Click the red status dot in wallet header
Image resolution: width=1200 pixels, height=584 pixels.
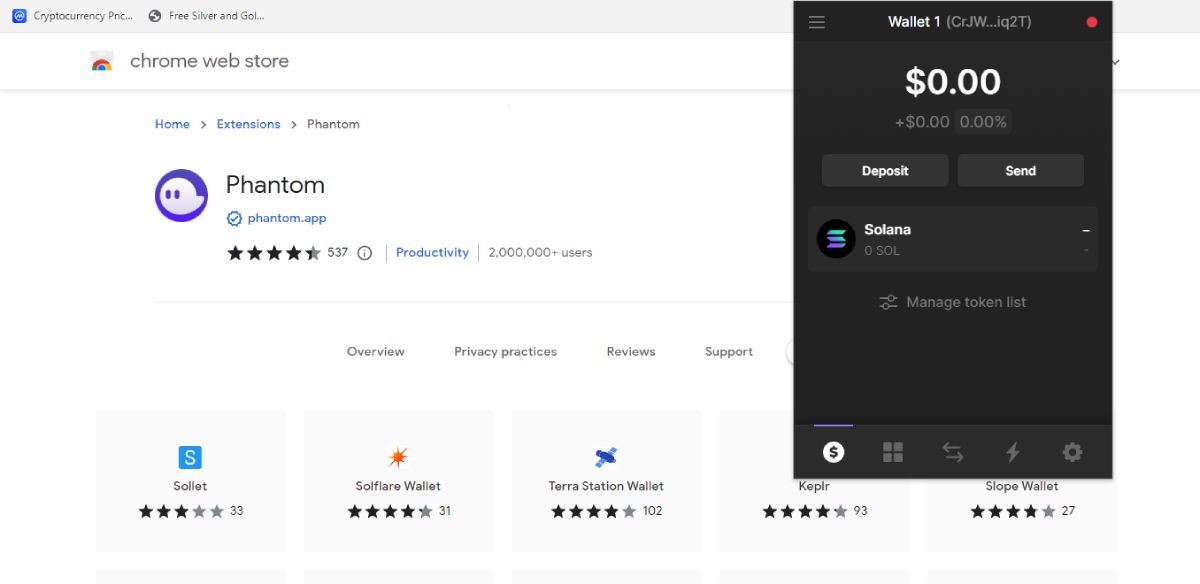pyautogui.click(x=1091, y=22)
